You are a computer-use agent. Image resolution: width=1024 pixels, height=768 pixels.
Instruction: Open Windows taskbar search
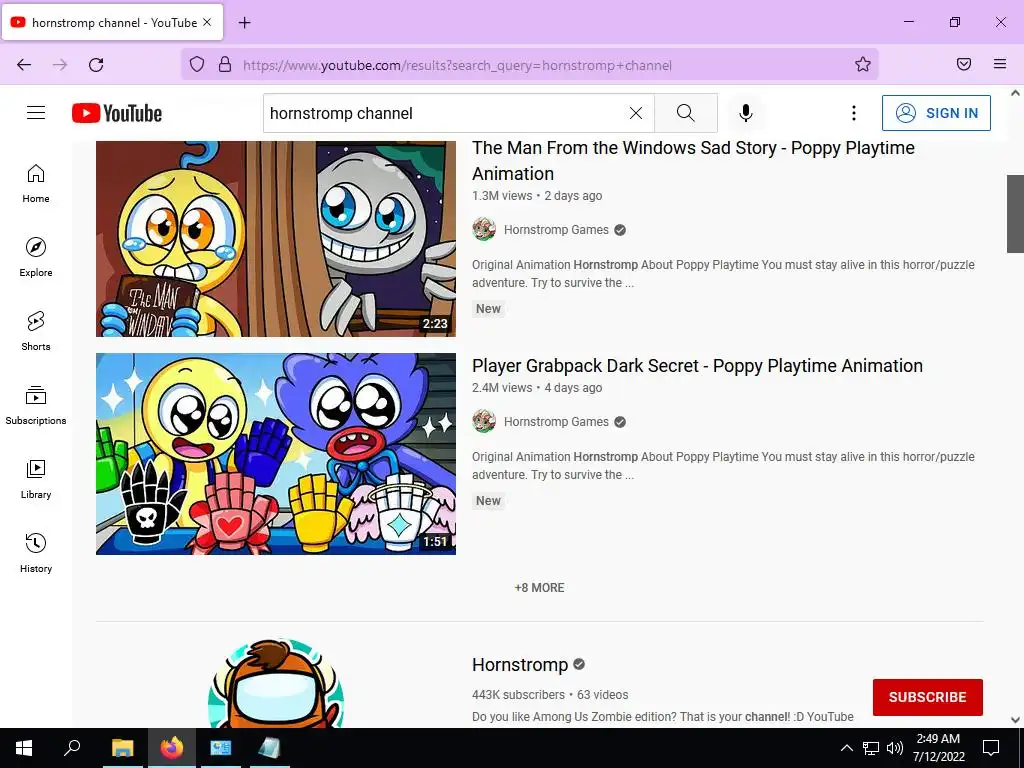[x=72, y=748]
